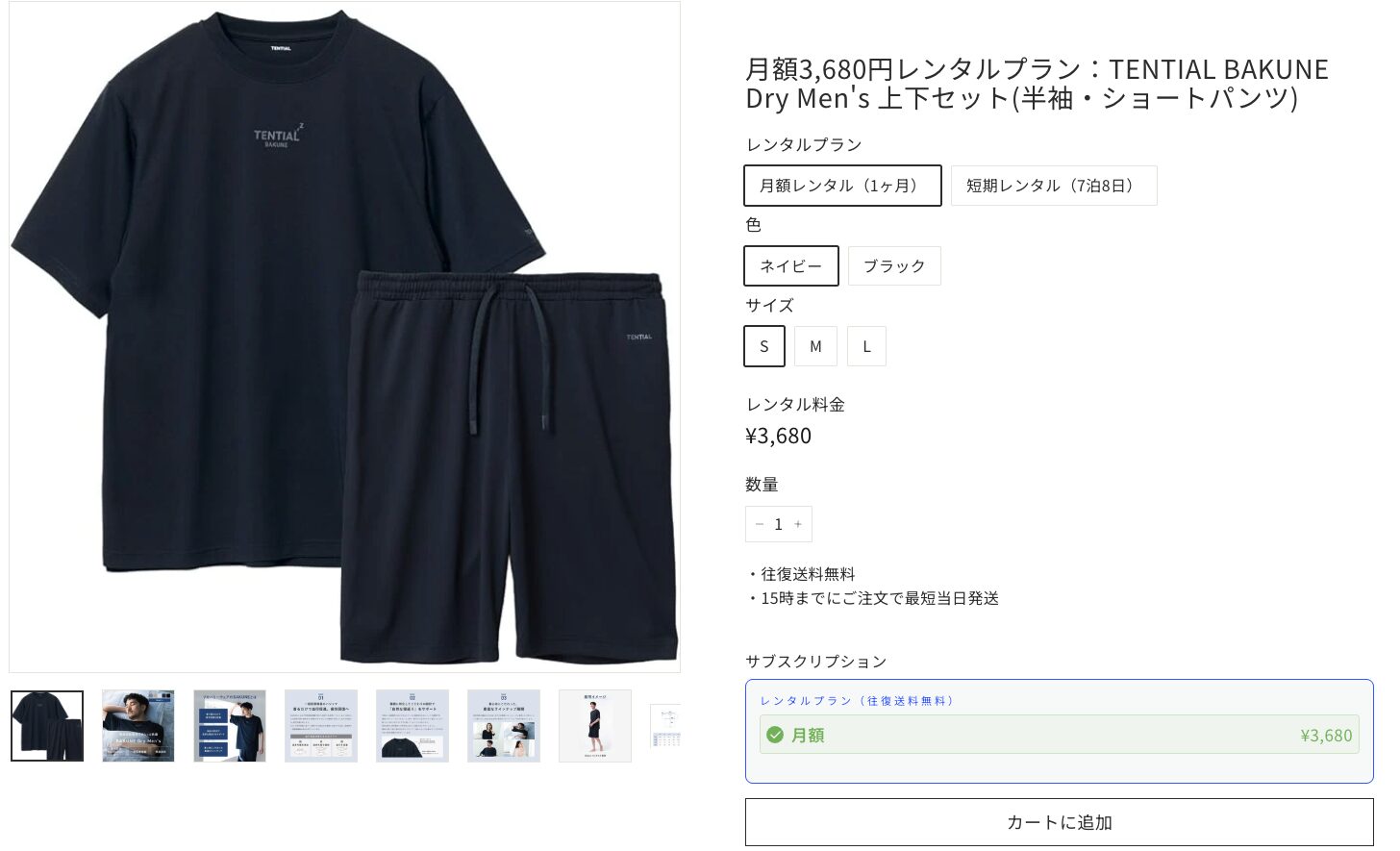The height and width of the screenshot is (851, 1400).
Task: Select size M
Action: (x=815, y=346)
